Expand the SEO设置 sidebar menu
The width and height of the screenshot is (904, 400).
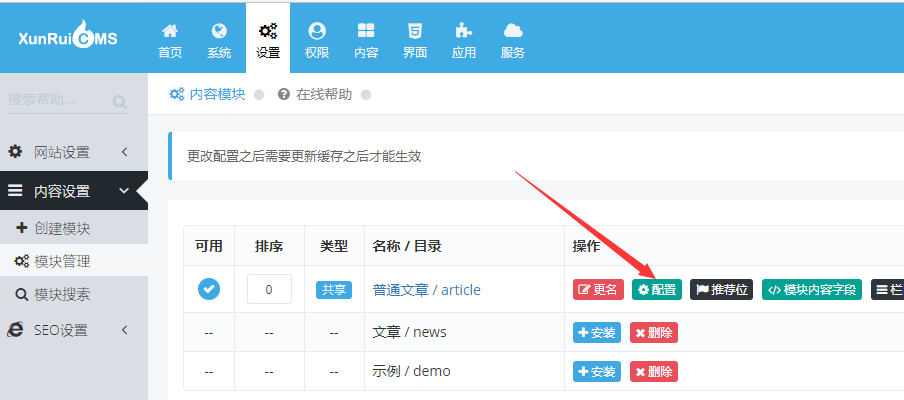tap(74, 330)
